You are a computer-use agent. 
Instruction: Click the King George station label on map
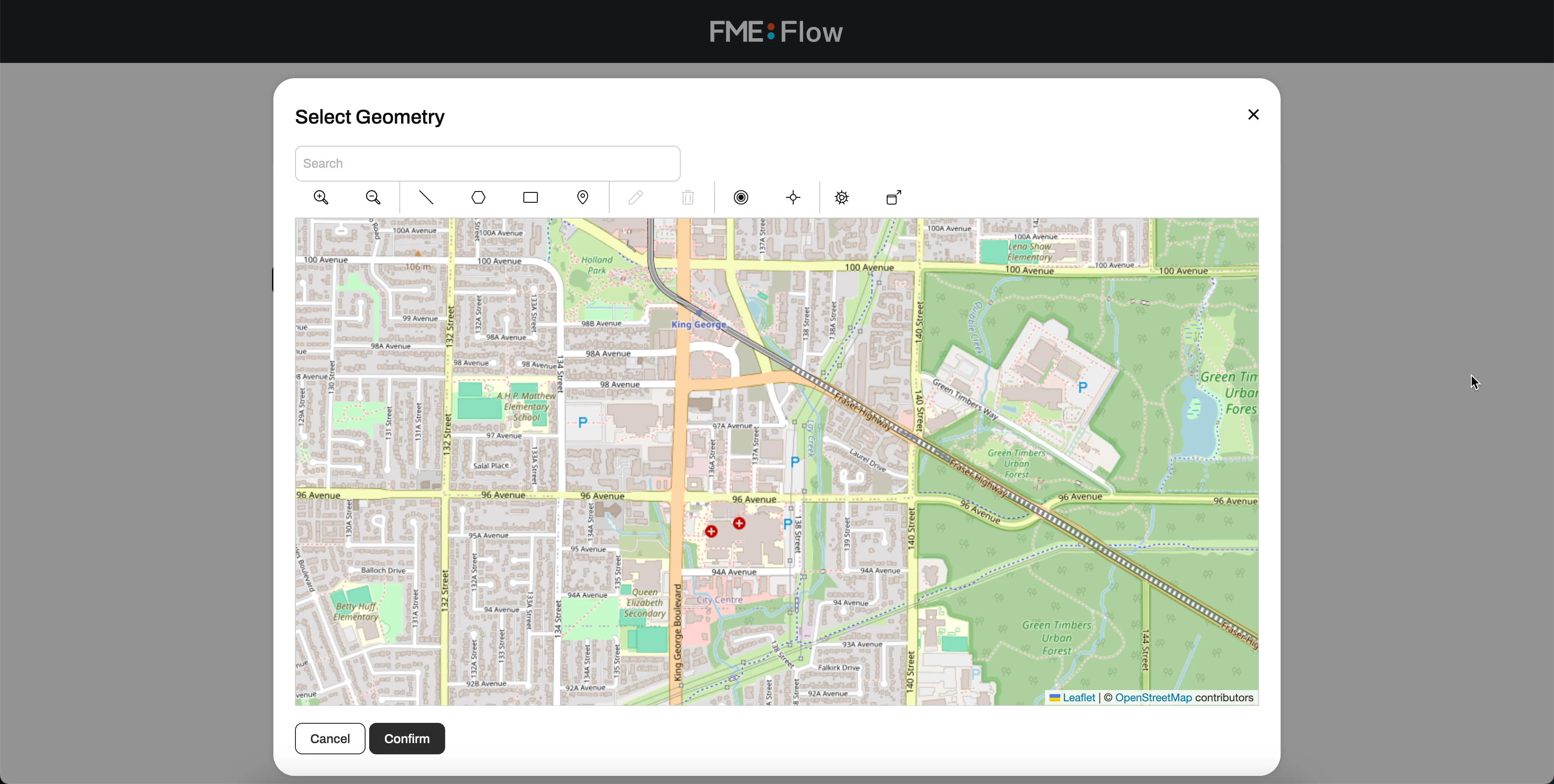[x=699, y=325]
